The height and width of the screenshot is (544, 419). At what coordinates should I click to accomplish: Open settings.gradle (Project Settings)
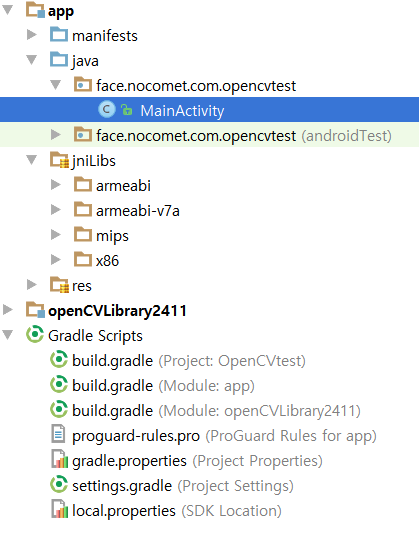pyautogui.click(x=183, y=486)
